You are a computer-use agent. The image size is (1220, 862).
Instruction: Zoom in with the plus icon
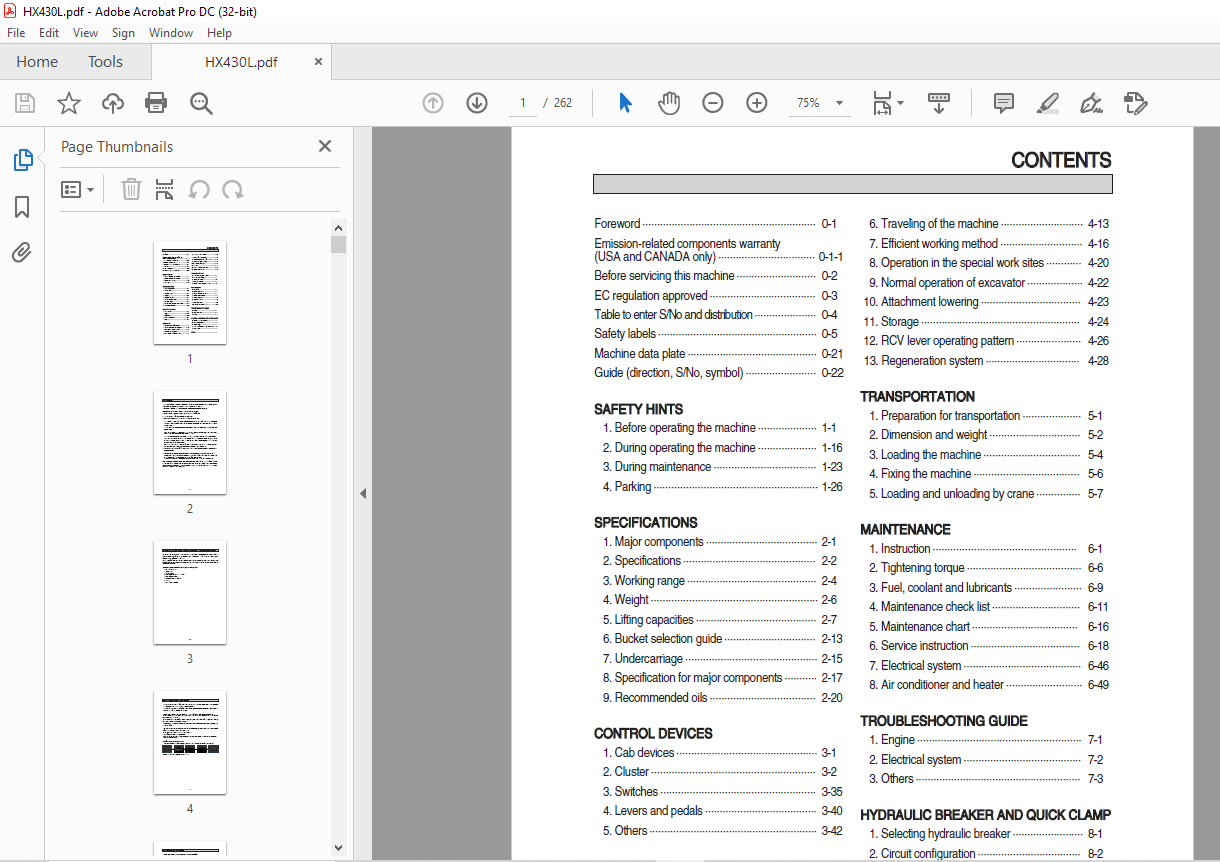click(757, 103)
